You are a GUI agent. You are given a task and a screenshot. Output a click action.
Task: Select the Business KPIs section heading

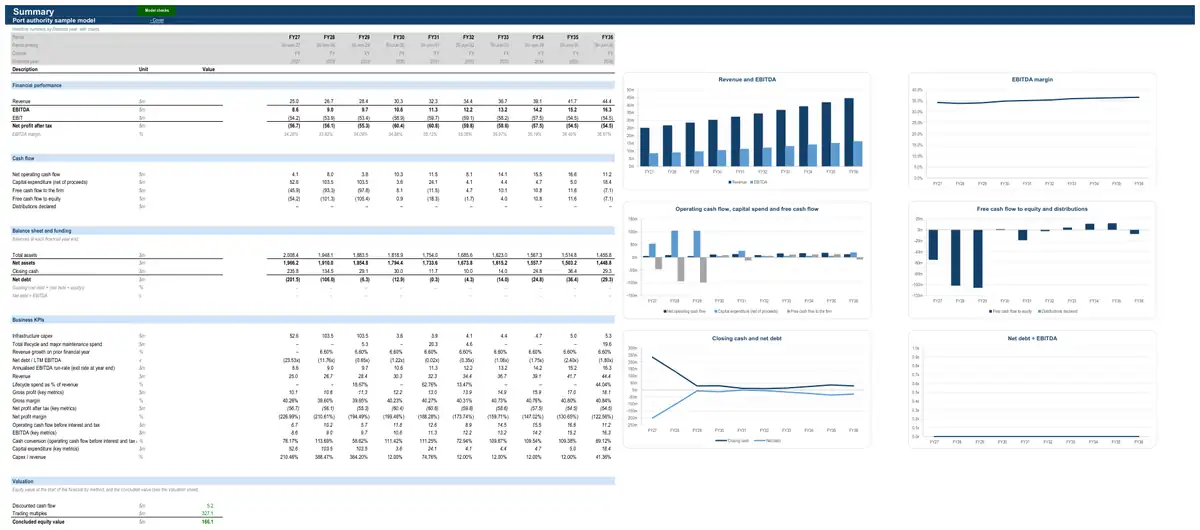tap(27, 319)
